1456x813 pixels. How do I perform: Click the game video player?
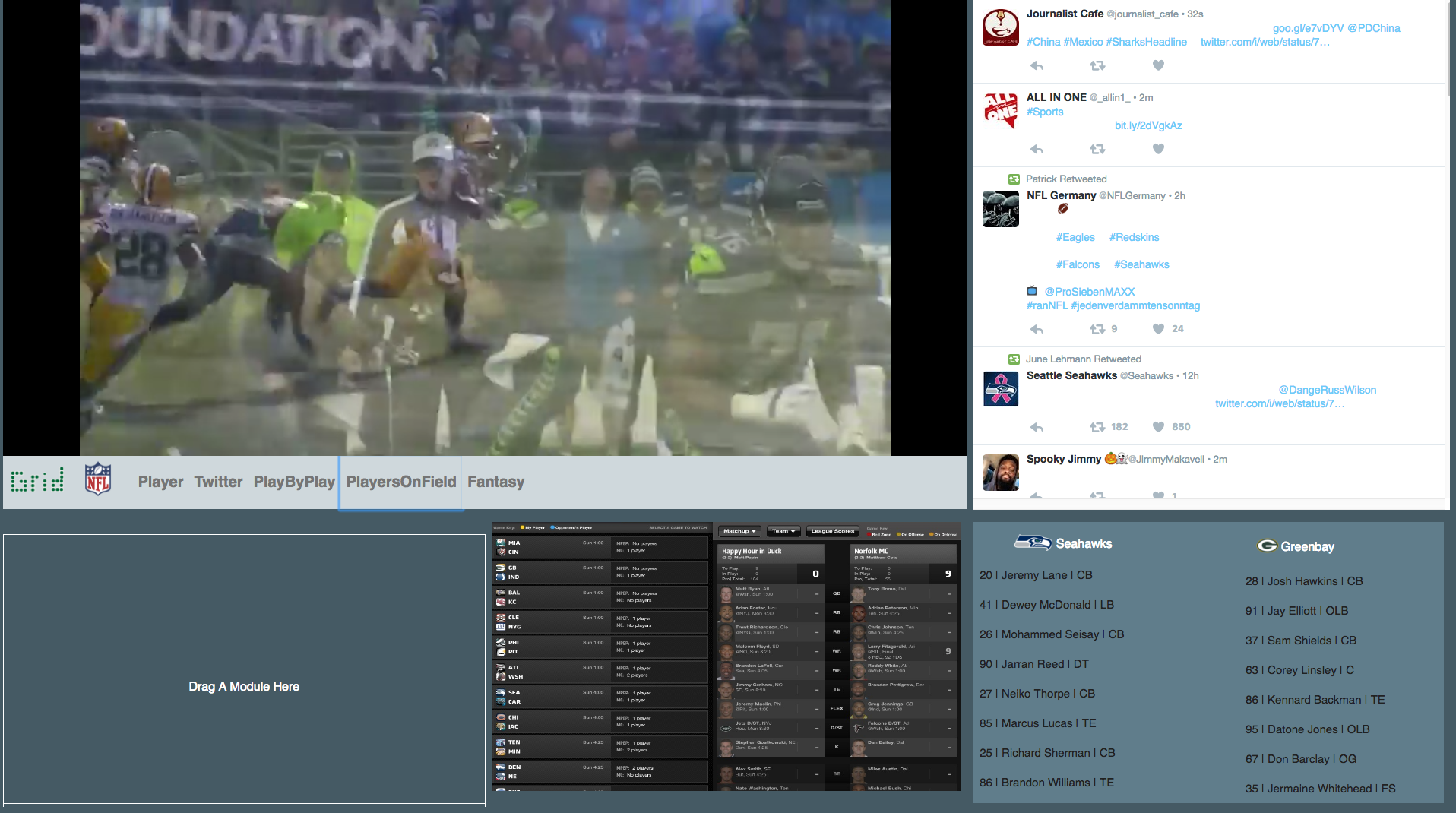point(485,227)
